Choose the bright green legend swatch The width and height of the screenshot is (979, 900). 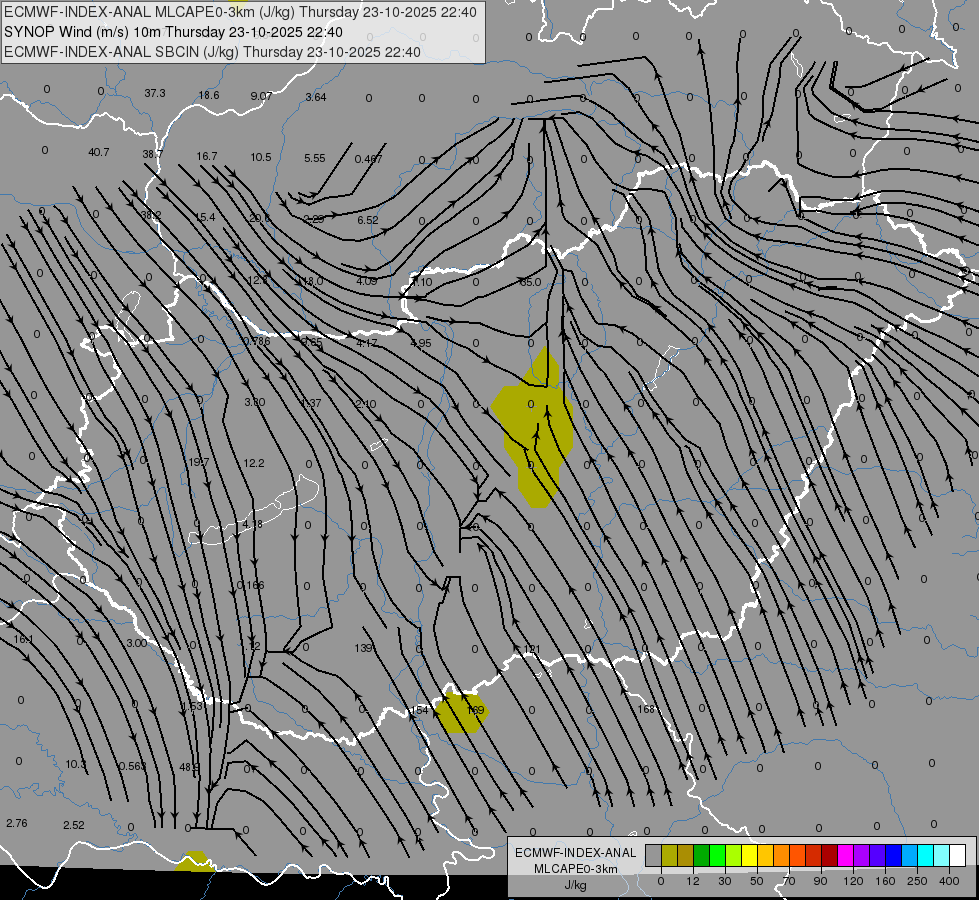click(x=717, y=855)
